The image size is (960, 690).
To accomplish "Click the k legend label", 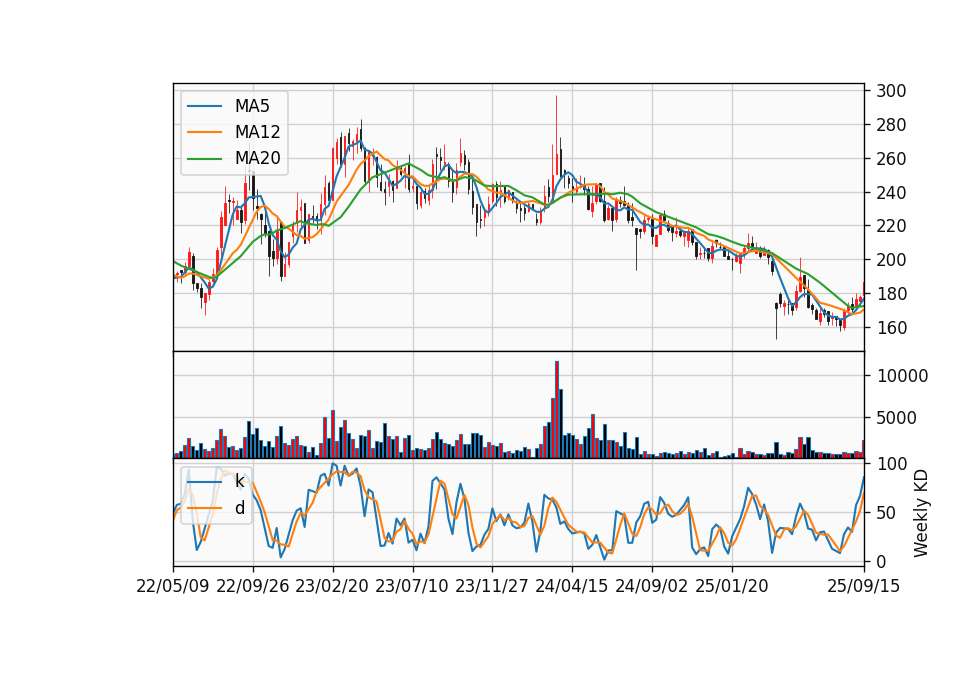I will pos(239,481).
